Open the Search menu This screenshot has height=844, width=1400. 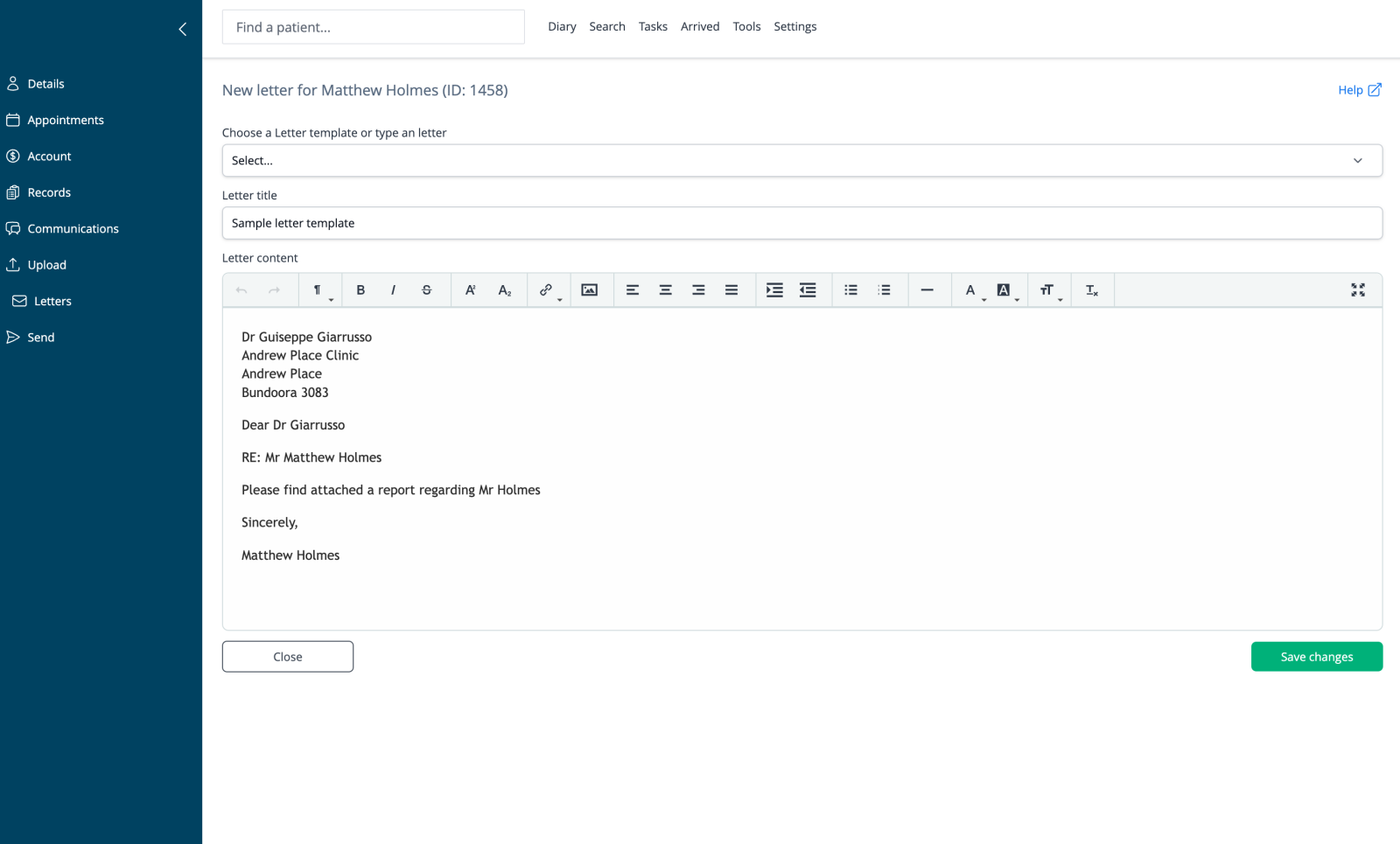click(607, 27)
